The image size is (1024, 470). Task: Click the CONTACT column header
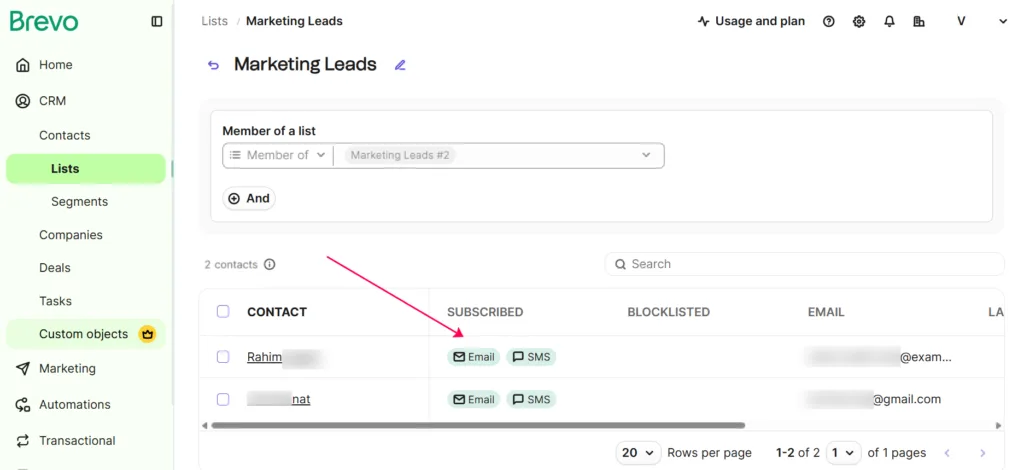click(x=277, y=312)
